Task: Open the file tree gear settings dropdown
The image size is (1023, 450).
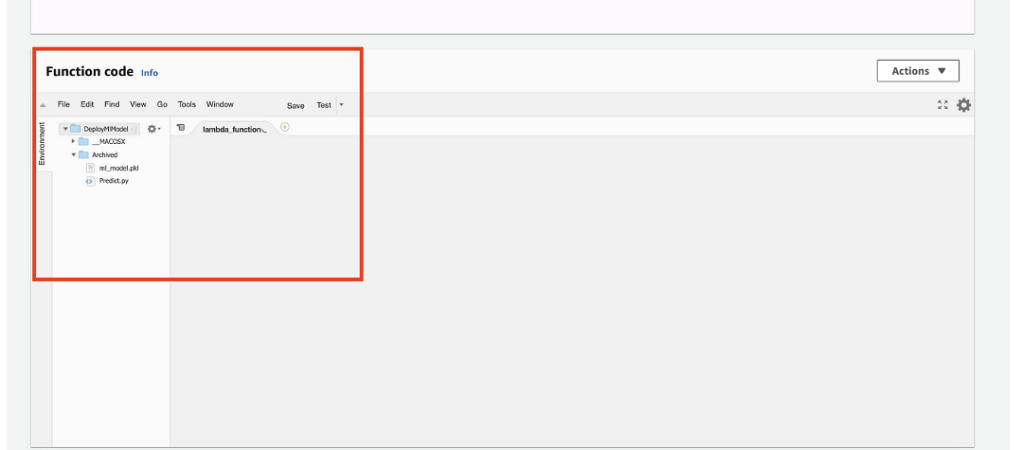Action: click(154, 129)
